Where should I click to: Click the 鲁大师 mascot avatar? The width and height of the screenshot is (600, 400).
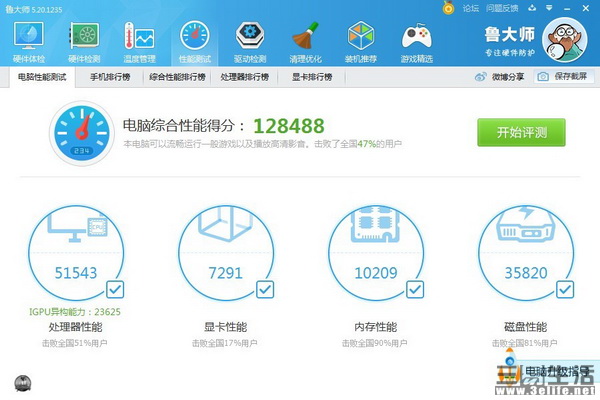coord(565,40)
